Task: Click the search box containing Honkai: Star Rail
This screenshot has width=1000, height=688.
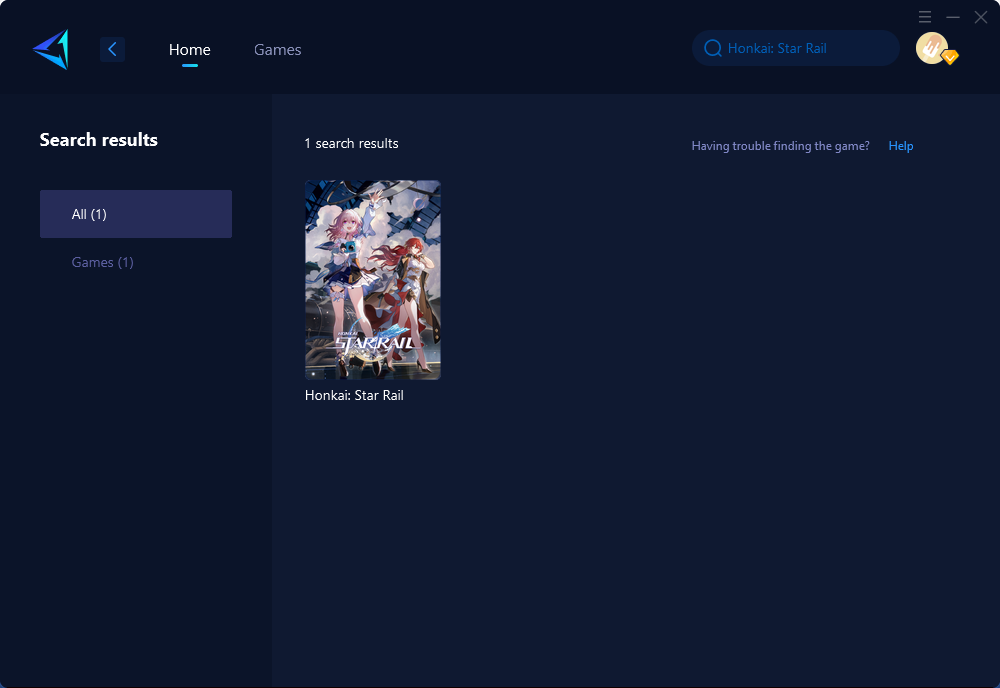Action: click(796, 48)
